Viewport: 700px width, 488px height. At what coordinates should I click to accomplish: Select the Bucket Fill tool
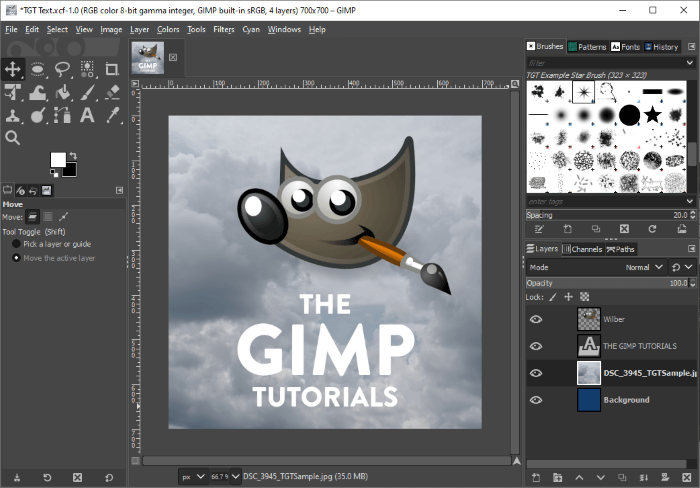[x=62, y=92]
